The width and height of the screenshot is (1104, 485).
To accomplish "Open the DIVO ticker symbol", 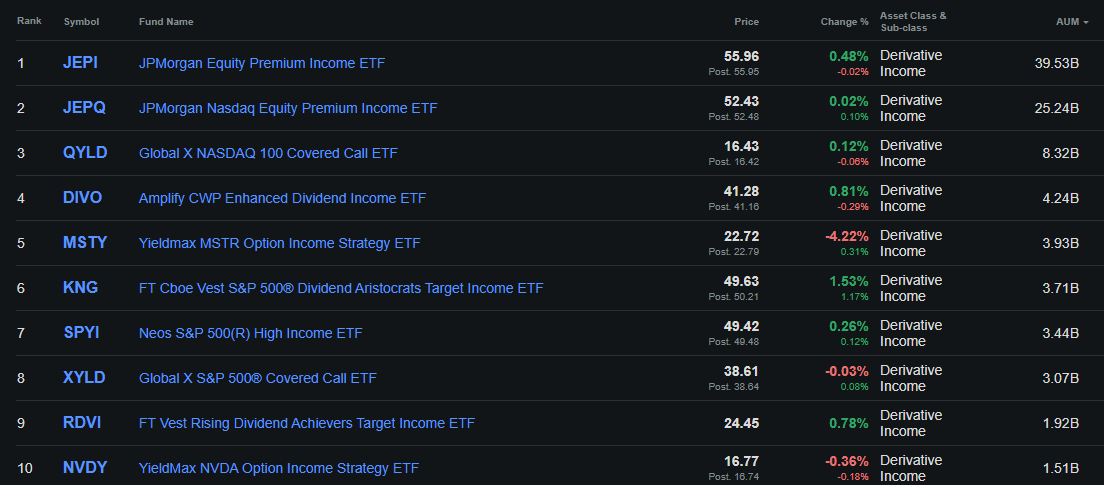I will [x=82, y=198].
